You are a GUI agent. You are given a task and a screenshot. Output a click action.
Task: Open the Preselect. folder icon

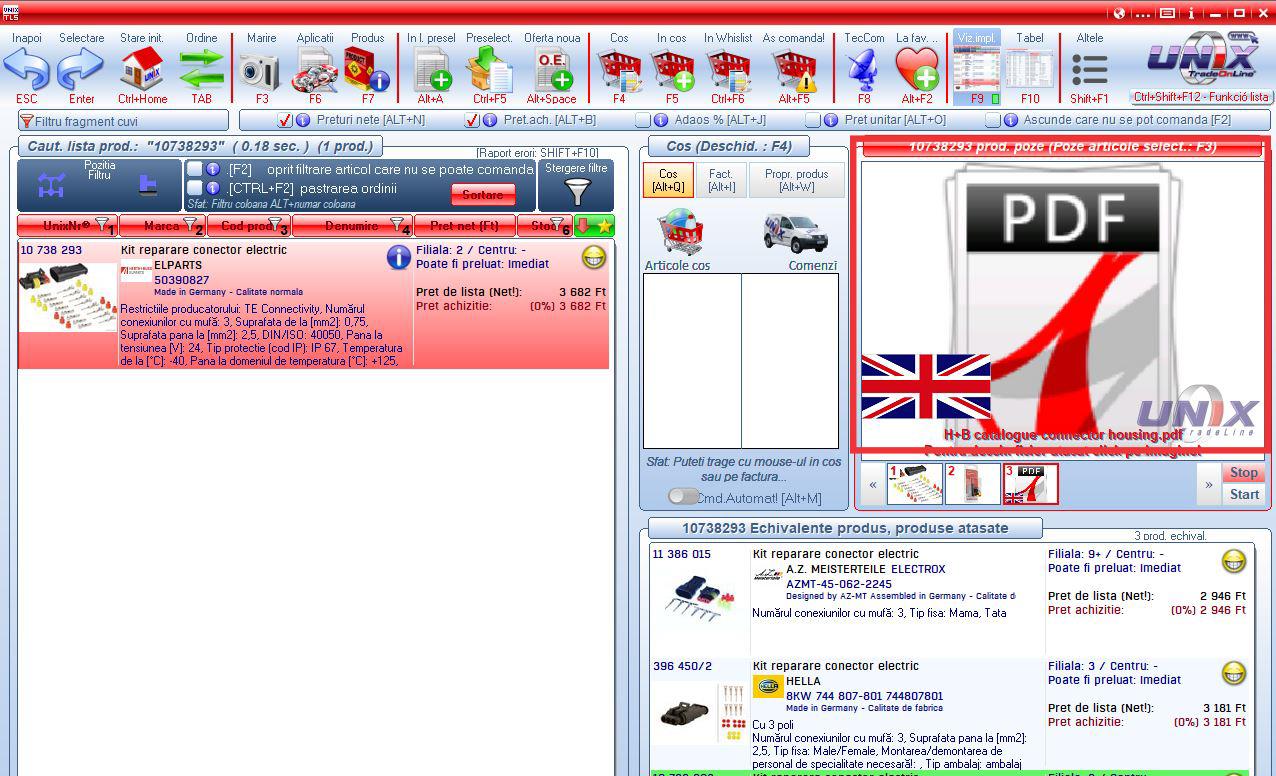click(x=489, y=69)
